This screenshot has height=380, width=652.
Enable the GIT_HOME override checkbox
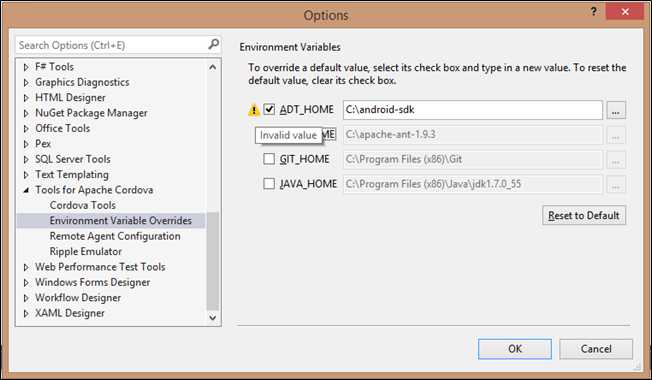(269, 159)
